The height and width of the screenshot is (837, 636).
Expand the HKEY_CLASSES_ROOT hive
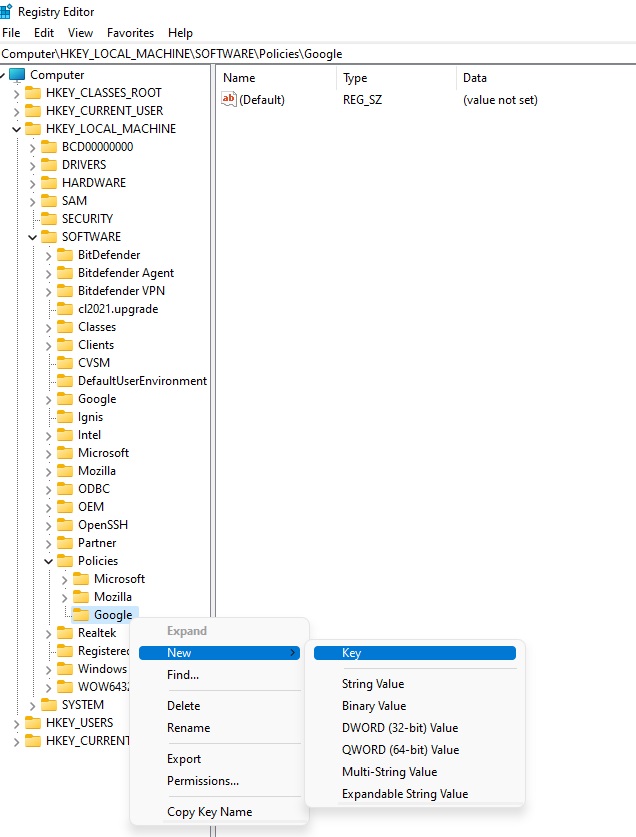[17, 94]
